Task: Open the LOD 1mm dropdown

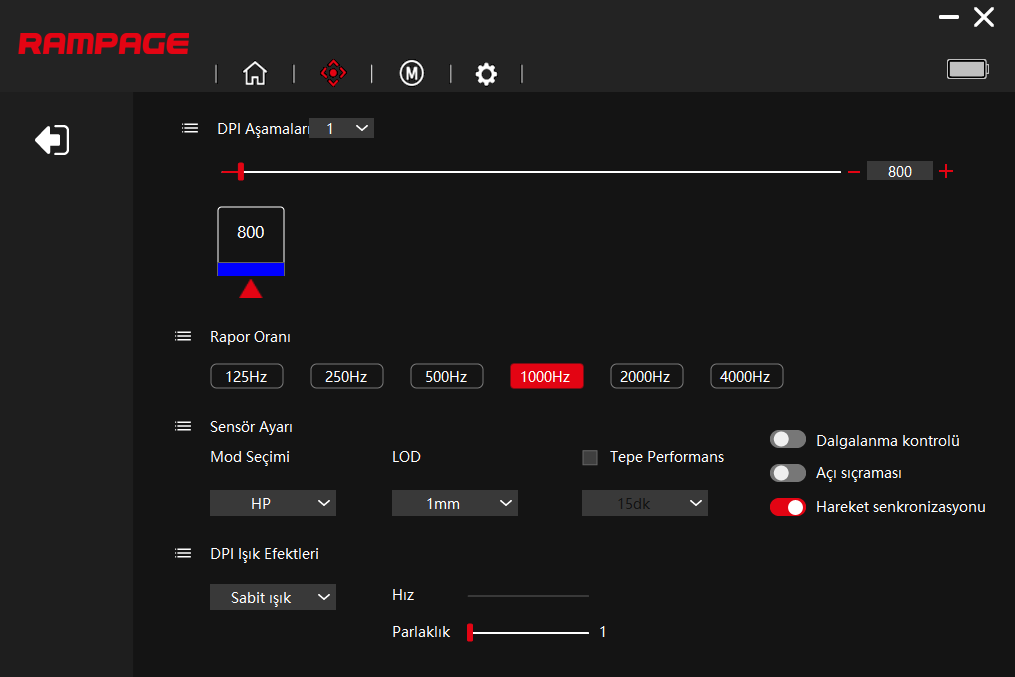Action: pos(454,503)
